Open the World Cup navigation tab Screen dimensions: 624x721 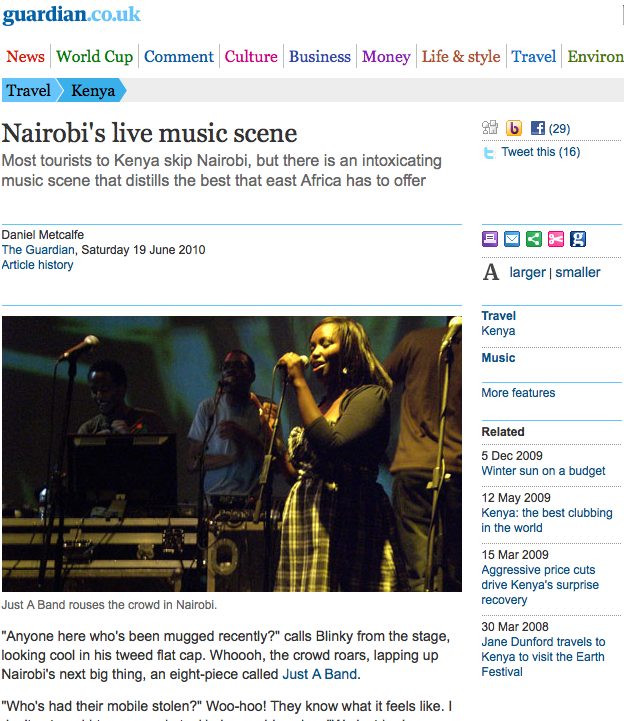point(95,57)
